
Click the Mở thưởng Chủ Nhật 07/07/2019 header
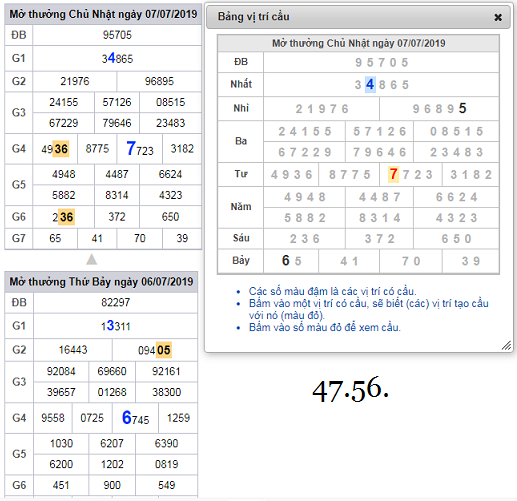point(103,14)
